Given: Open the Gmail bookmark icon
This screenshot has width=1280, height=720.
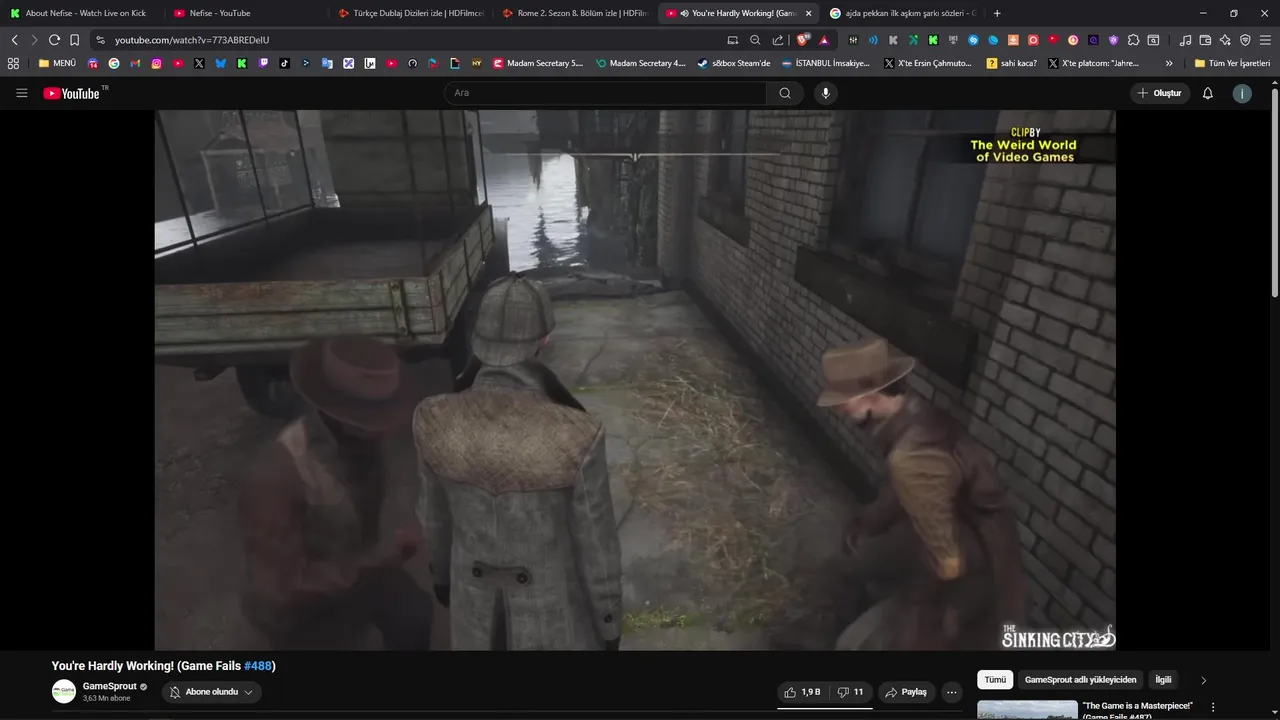Looking at the screenshot, I should click(x=135, y=63).
